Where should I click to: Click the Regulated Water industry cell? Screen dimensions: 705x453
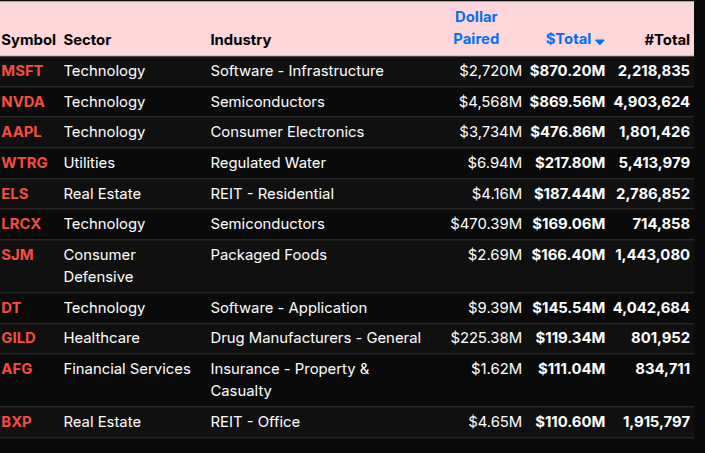[268, 162]
